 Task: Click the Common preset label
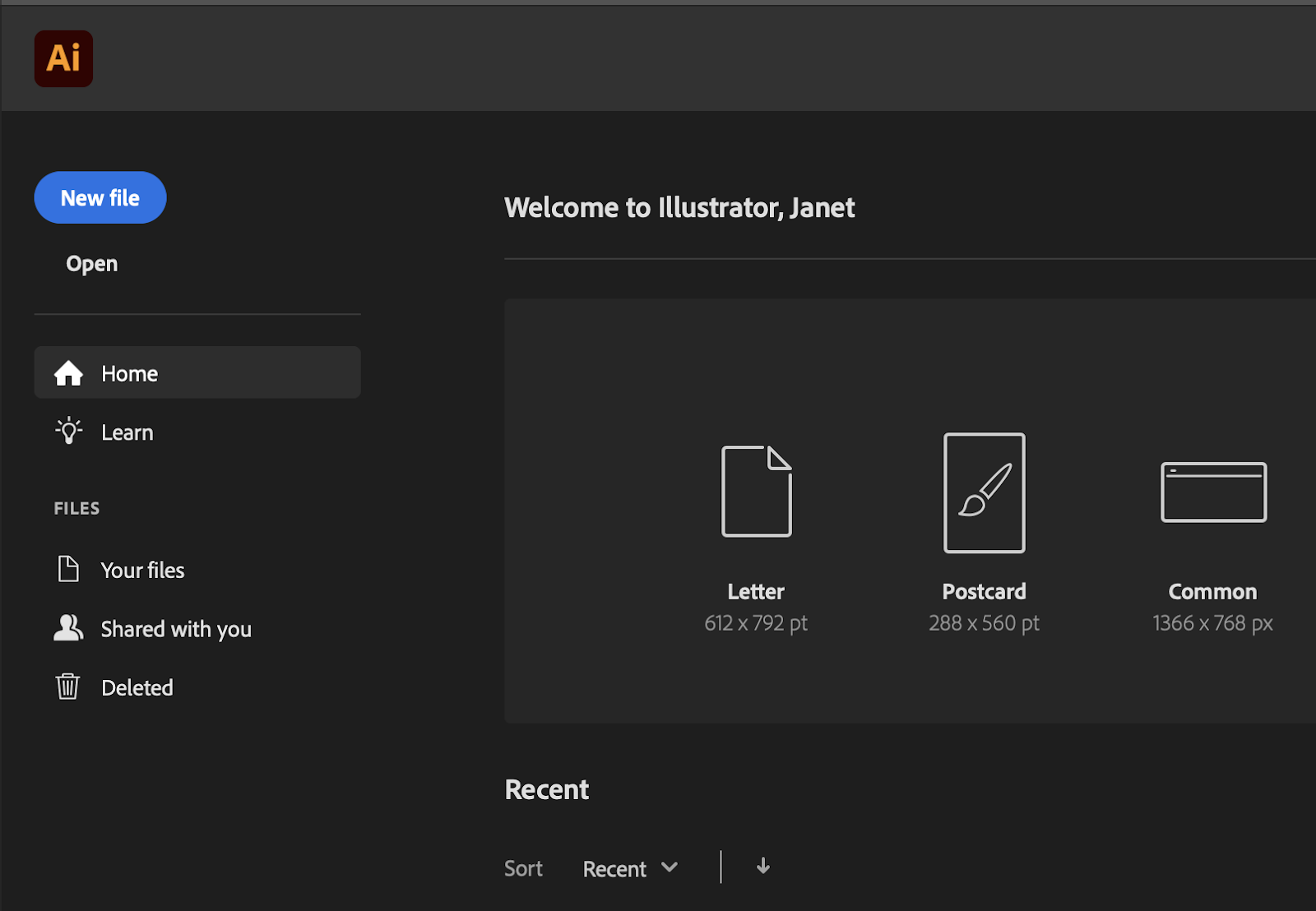[1212, 591]
